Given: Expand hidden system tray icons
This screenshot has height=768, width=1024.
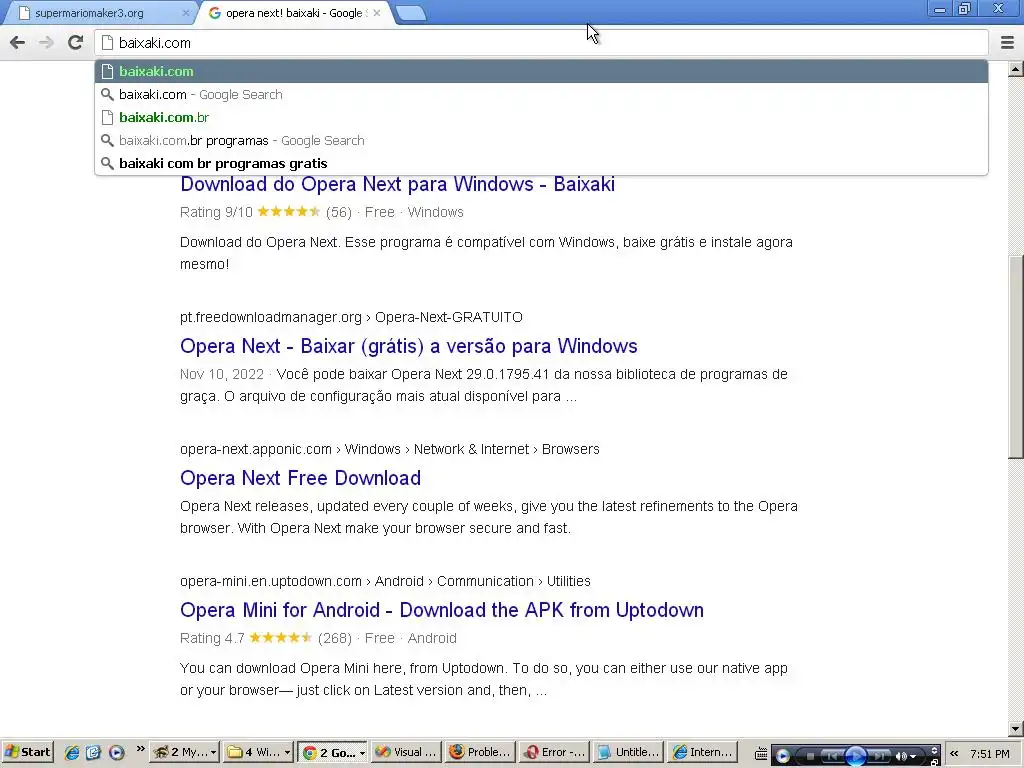Looking at the screenshot, I should coord(954,754).
